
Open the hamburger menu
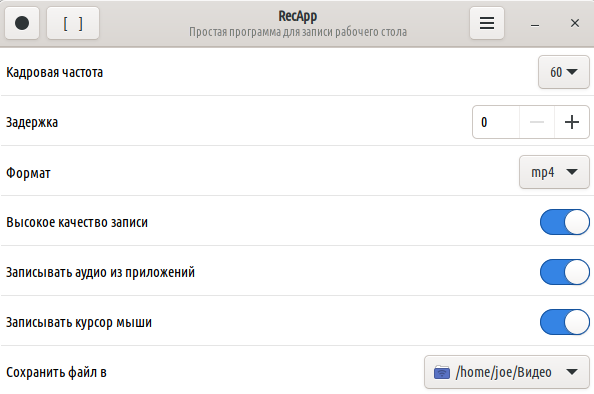click(x=487, y=23)
